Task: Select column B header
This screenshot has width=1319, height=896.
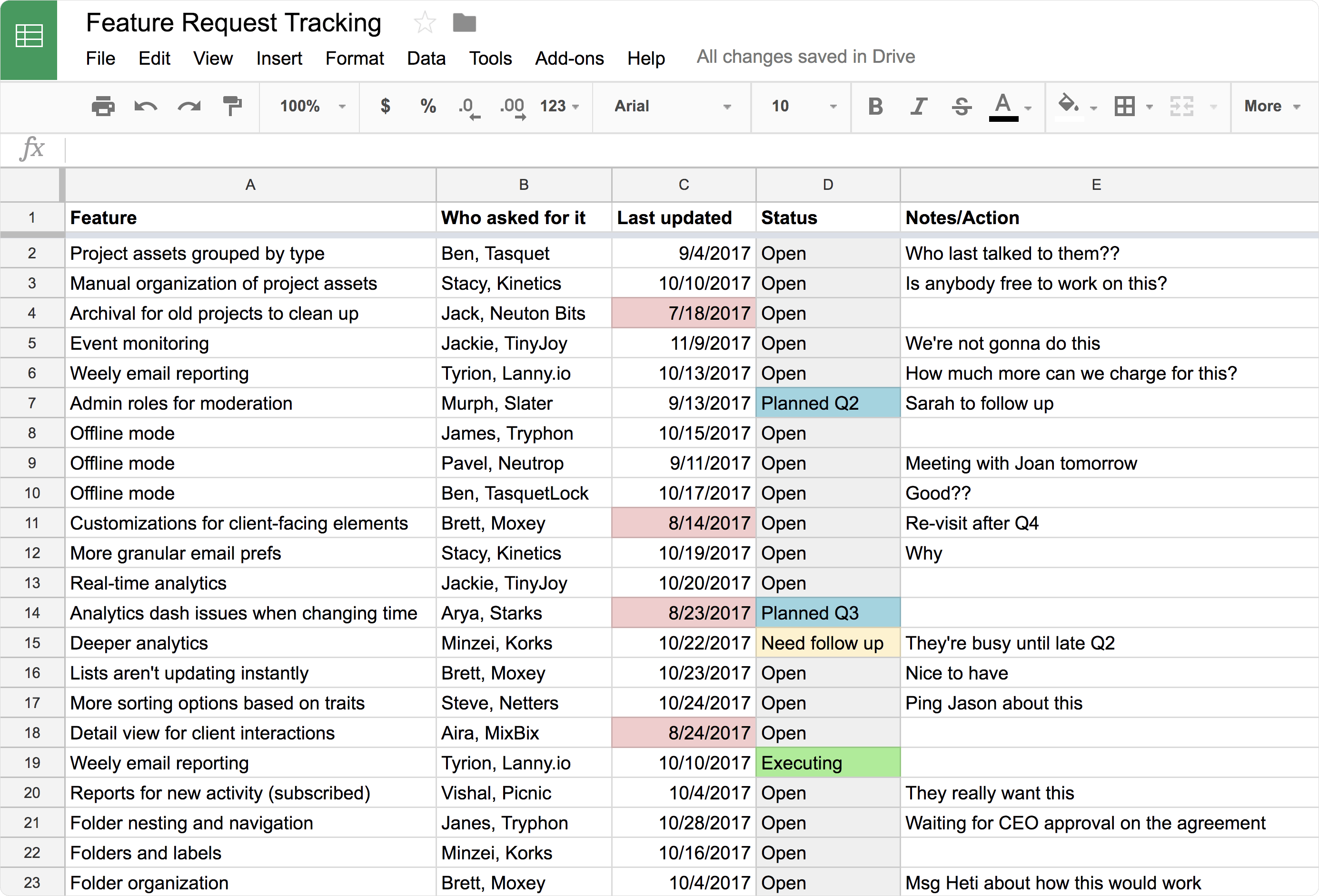Action: (524, 185)
